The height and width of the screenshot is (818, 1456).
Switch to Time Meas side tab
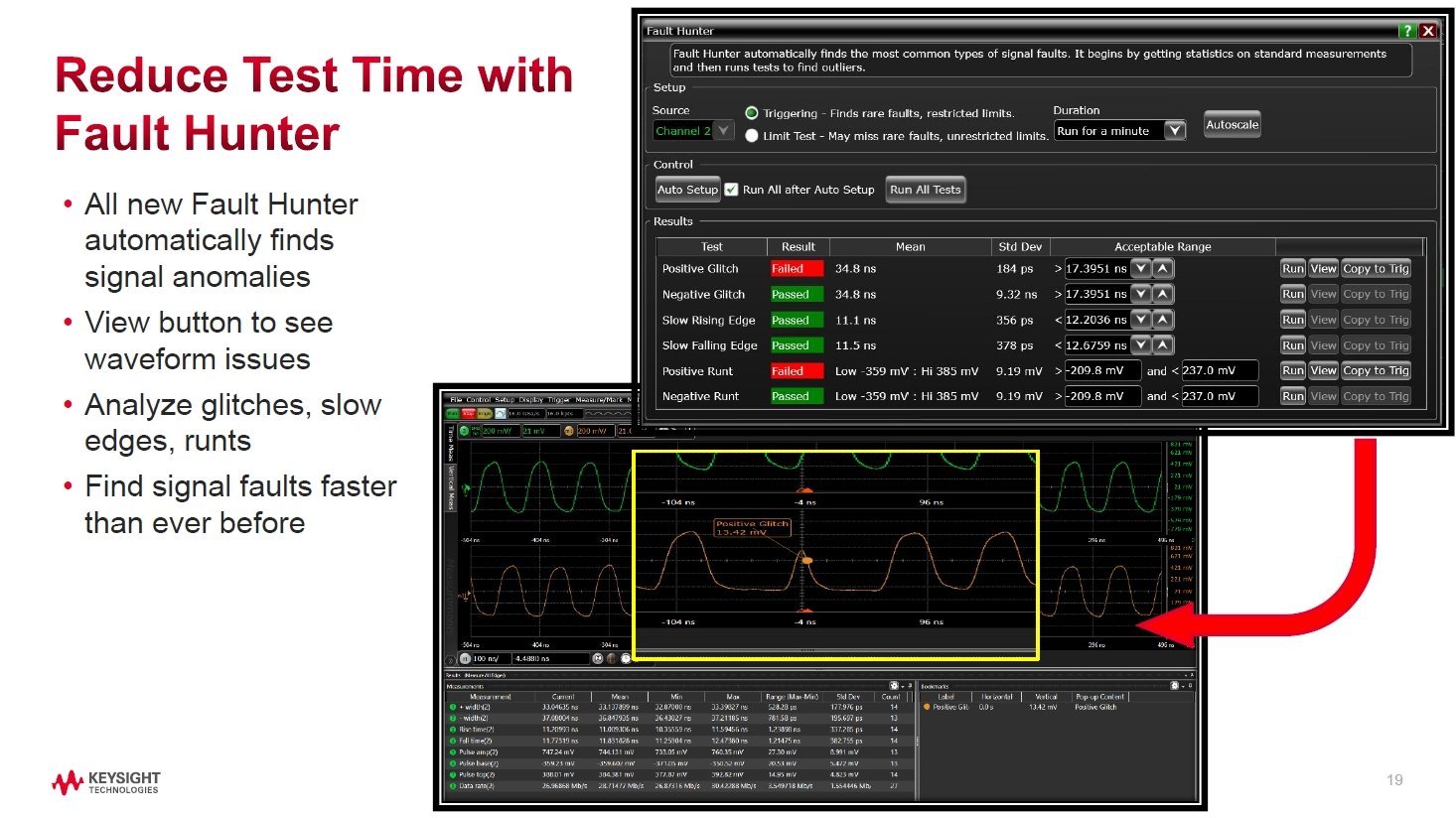[451, 445]
